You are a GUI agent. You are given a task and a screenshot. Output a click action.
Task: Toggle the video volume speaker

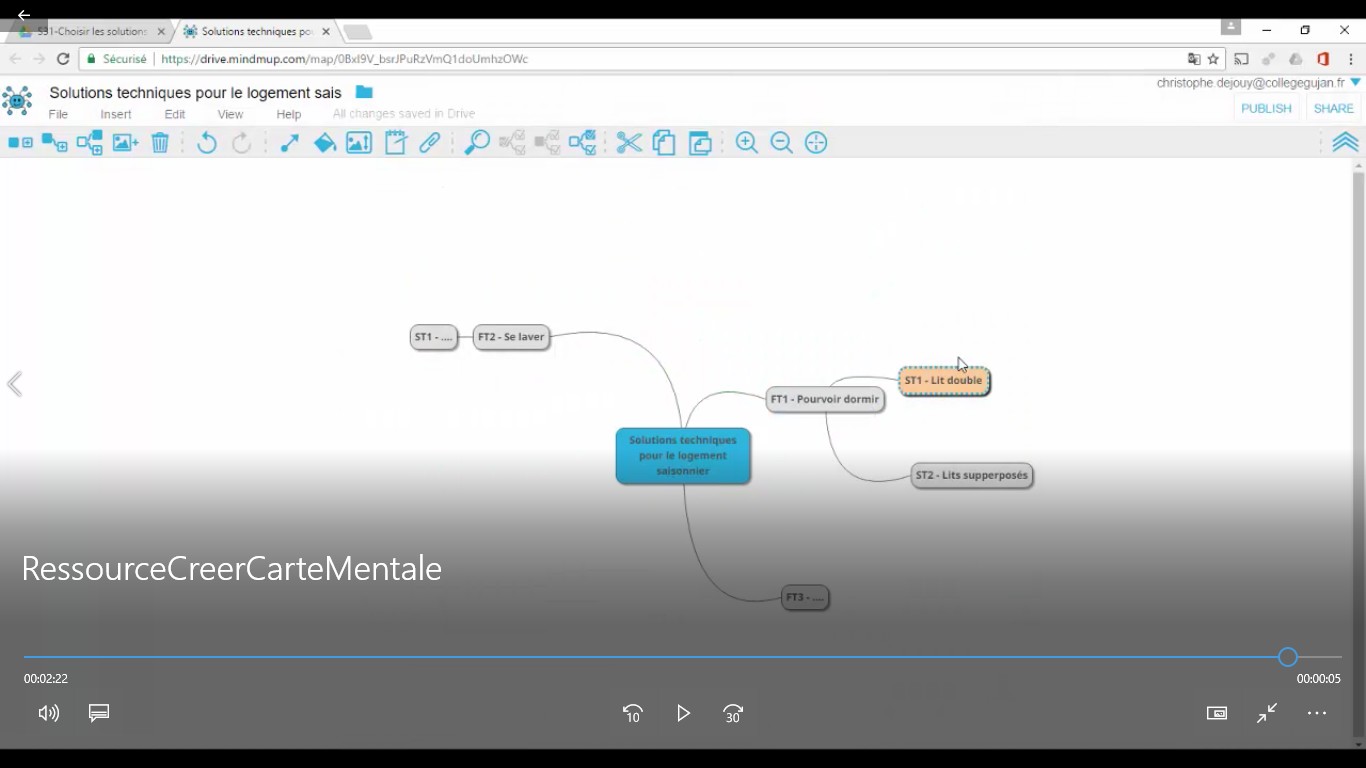(48, 713)
